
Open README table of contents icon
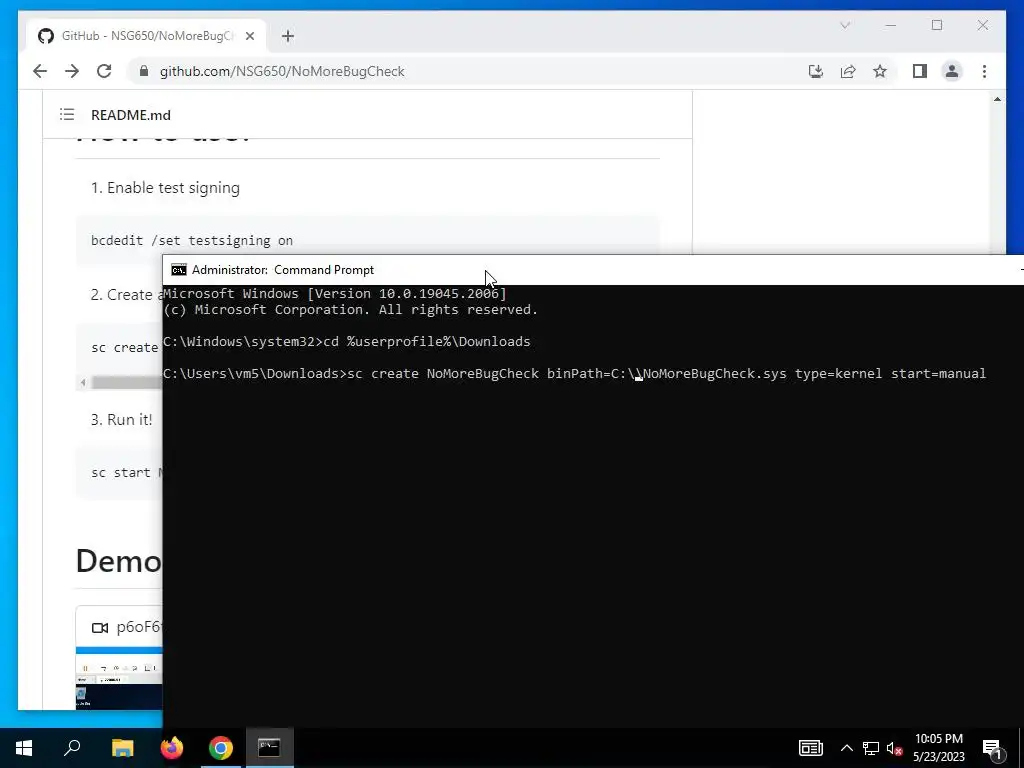click(x=67, y=114)
